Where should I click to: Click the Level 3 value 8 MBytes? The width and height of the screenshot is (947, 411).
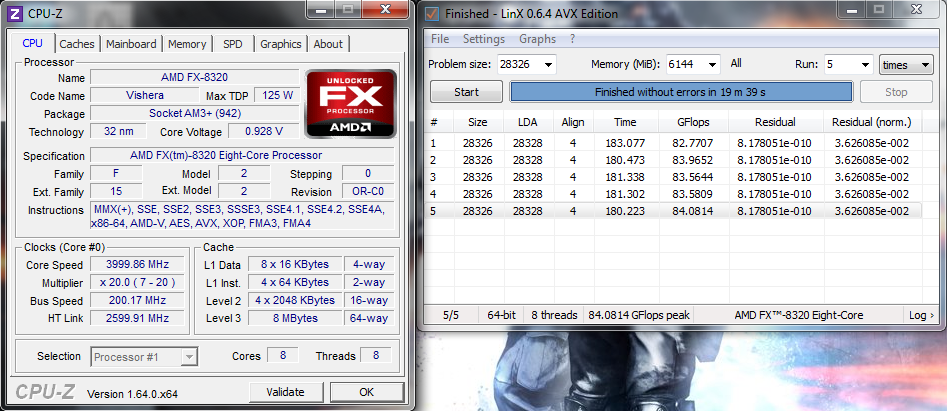pyautogui.click(x=295, y=318)
